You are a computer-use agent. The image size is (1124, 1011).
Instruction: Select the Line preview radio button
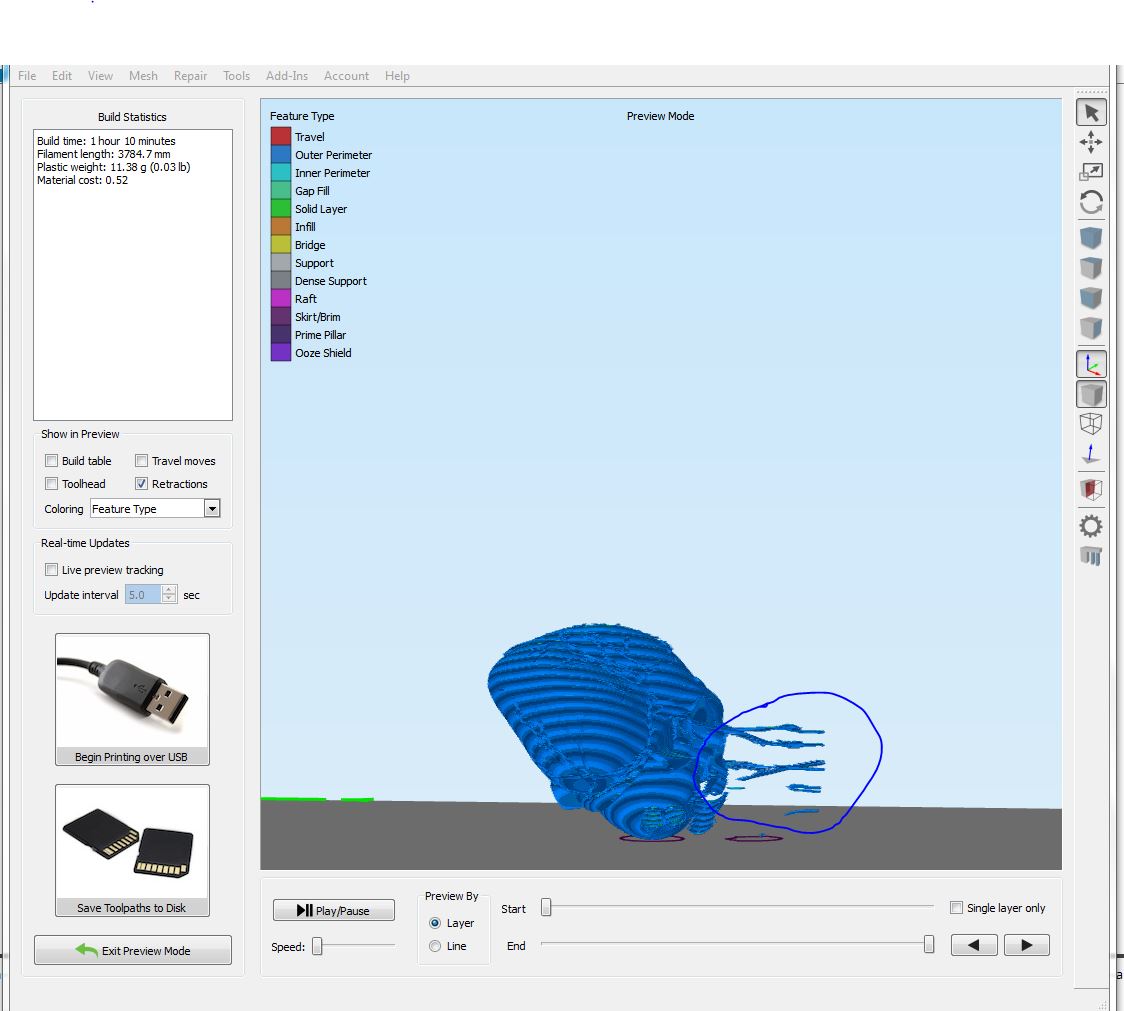435,946
